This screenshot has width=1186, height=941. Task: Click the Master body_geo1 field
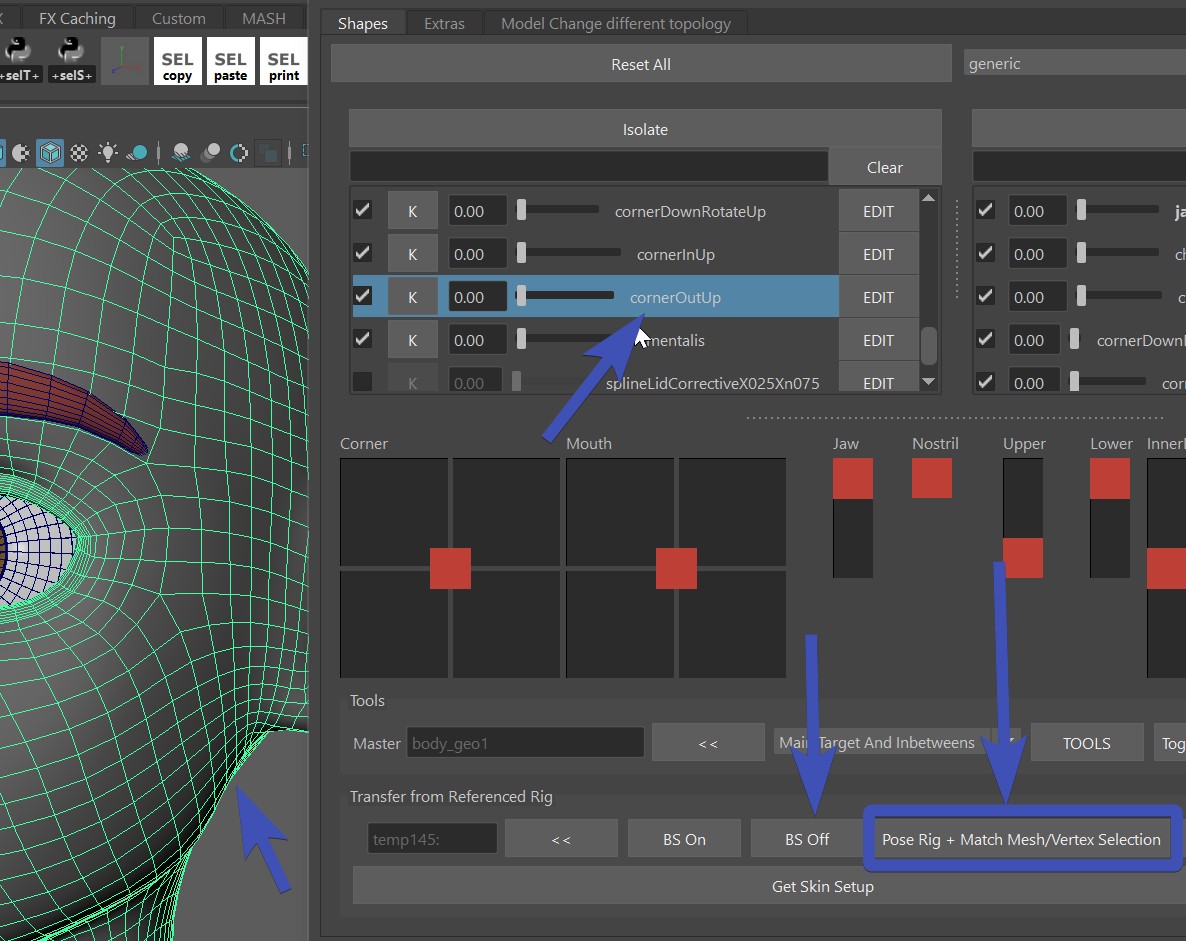click(526, 743)
